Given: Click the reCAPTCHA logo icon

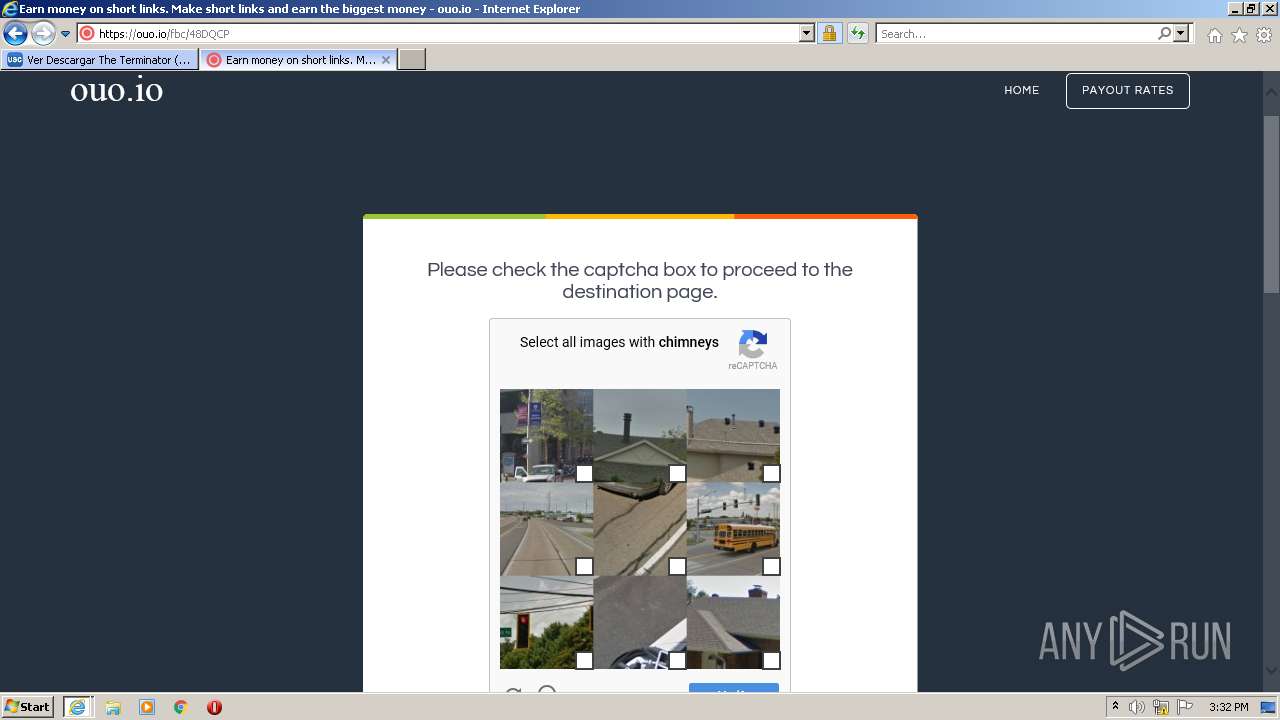Looking at the screenshot, I should click(752, 345).
